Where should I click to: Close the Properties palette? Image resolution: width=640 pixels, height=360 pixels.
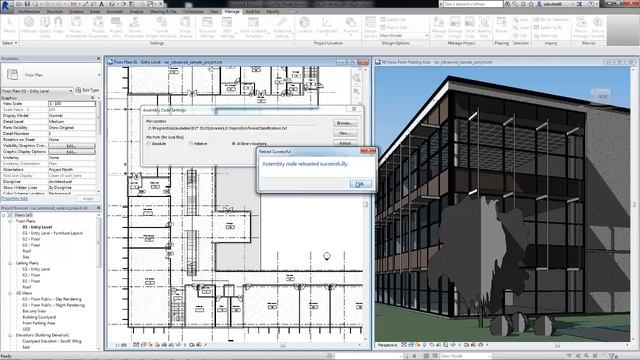(98, 59)
